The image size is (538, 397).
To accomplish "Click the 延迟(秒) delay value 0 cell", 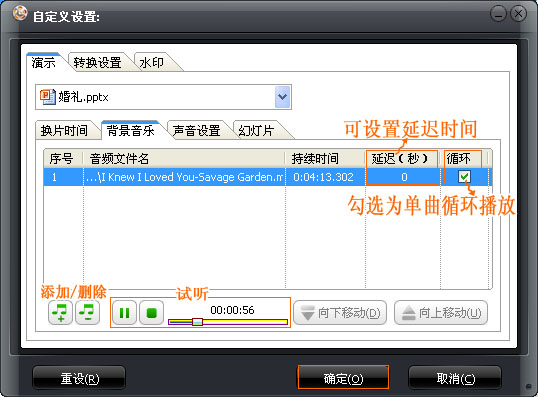I will tap(403, 177).
